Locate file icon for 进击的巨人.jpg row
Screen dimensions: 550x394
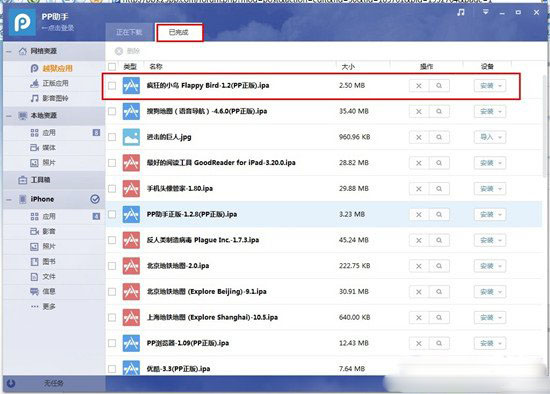pos(439,137)
